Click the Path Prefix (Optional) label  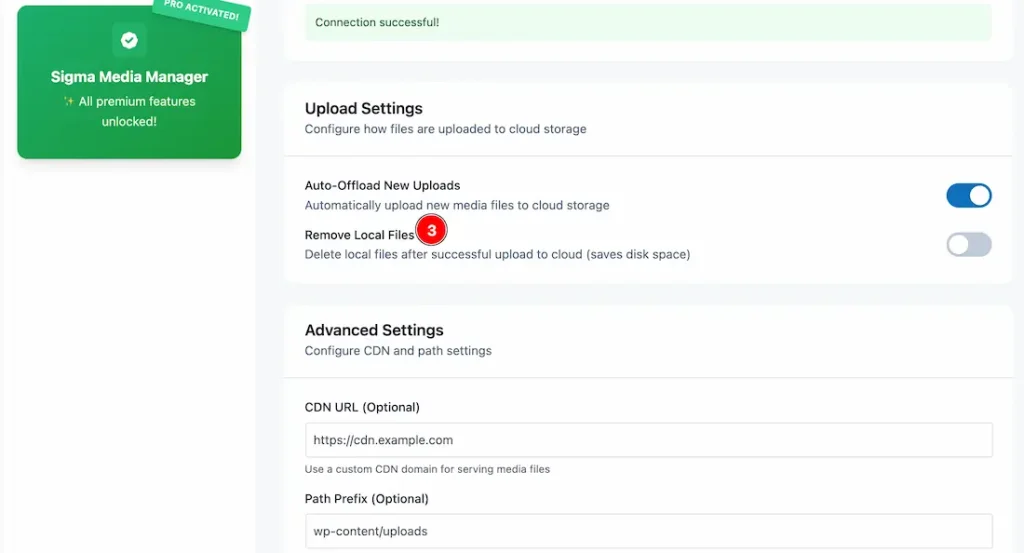(x=366, y=499)
